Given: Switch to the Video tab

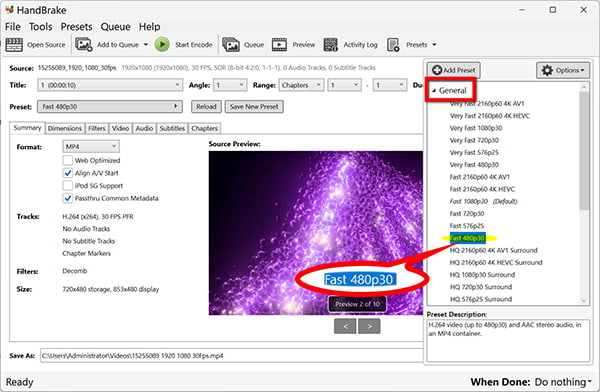Looking at the screenshot, I should (120, 128).
